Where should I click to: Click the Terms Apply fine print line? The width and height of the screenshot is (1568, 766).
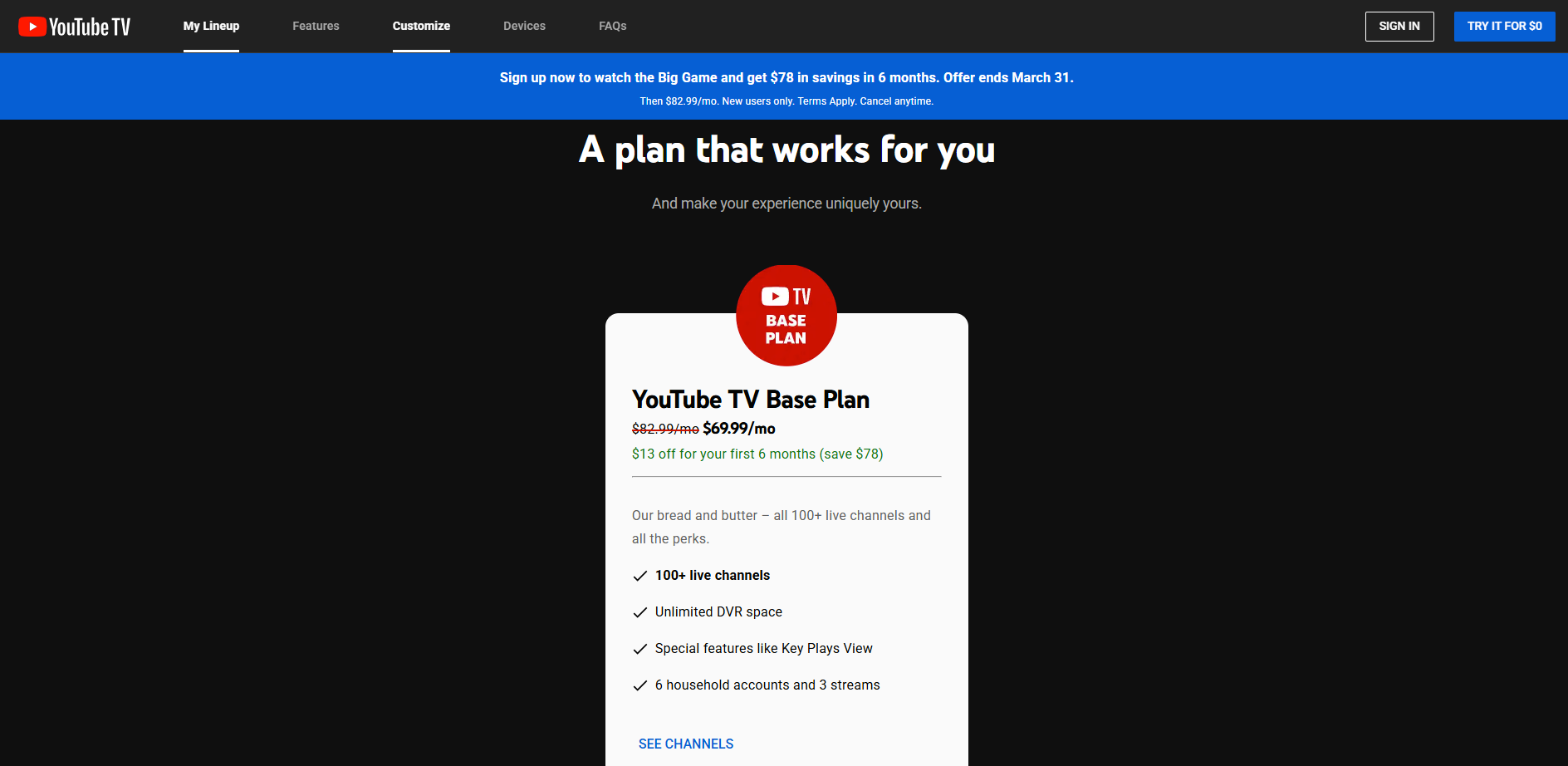[786, 101]
